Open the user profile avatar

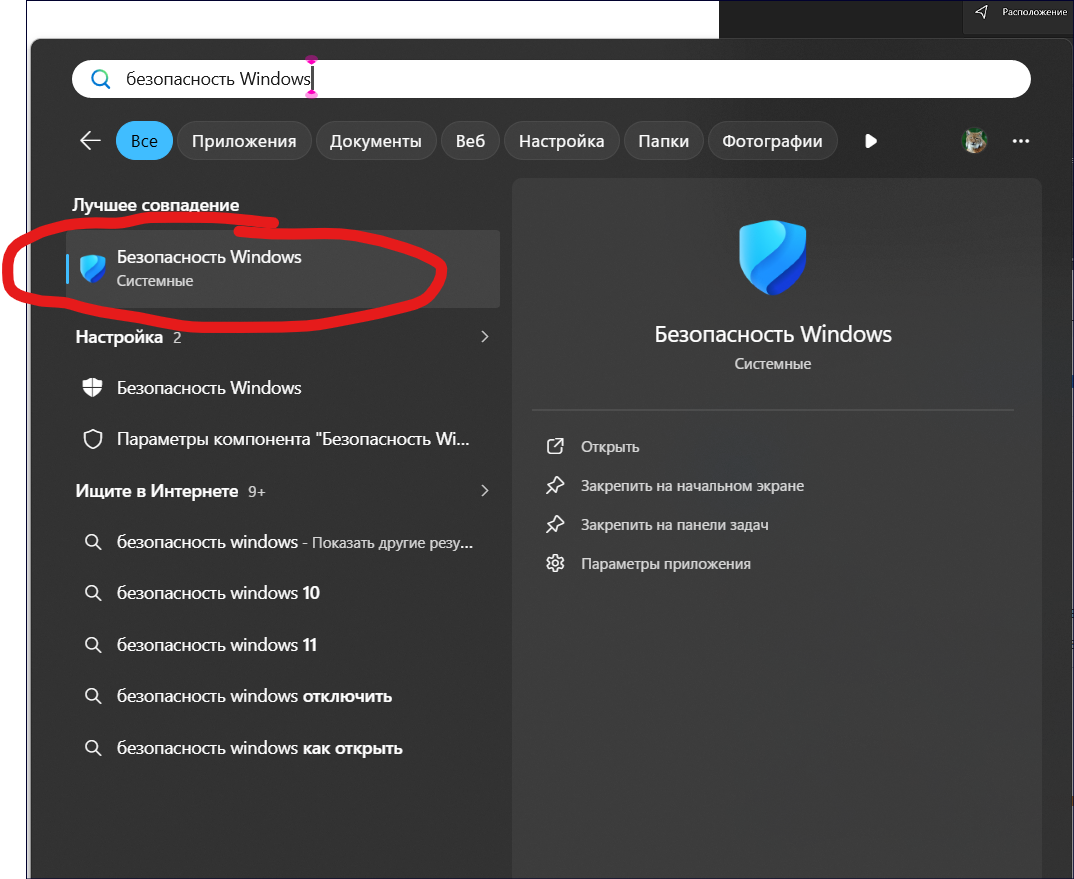coord(974,140)
